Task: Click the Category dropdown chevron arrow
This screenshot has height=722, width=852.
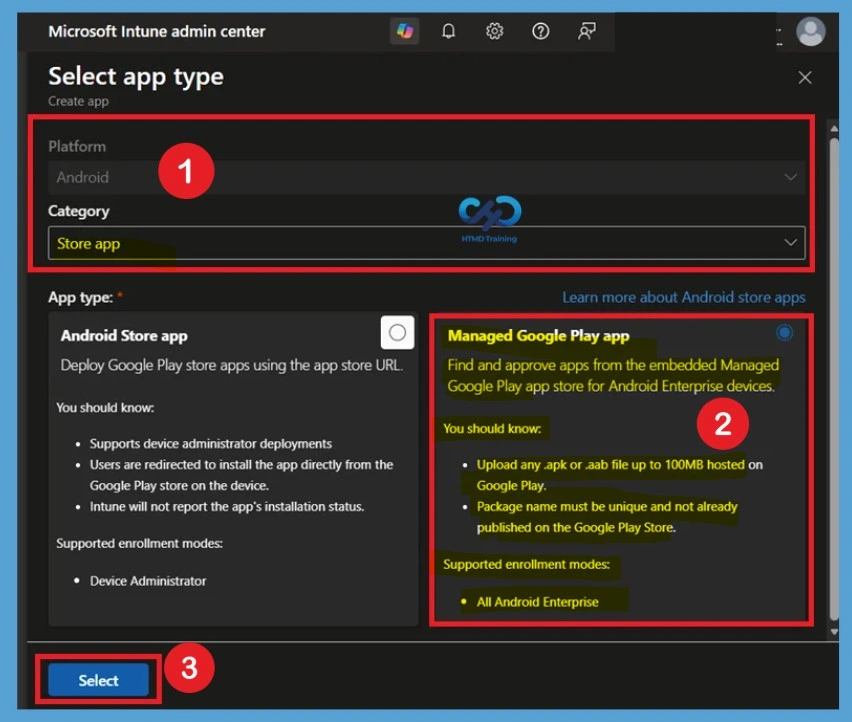Action: pyautogui.click(x=791, y=242)
